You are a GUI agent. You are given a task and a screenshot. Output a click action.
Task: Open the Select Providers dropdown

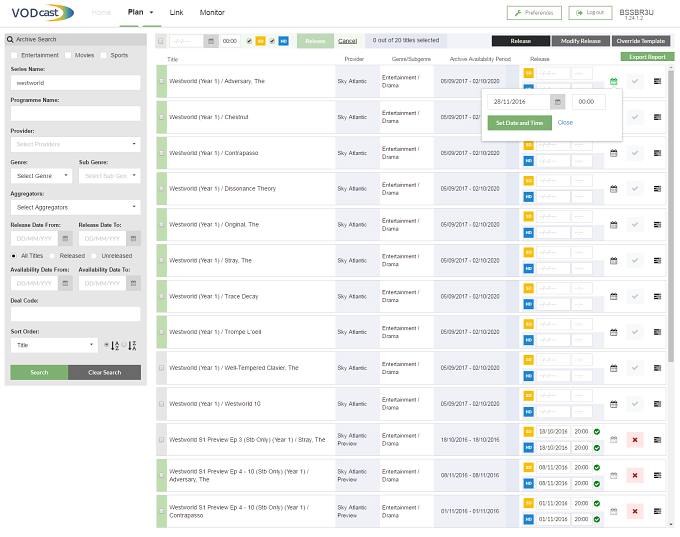tap(75, 144)
